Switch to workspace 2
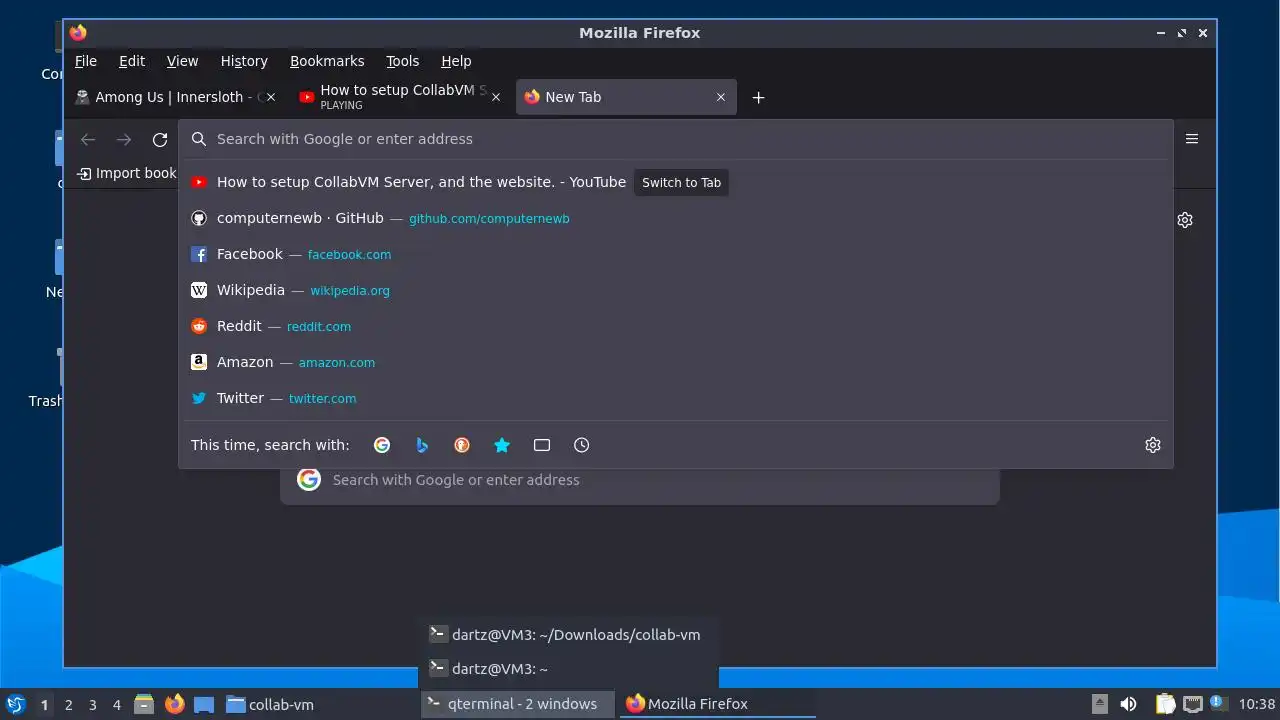 [69, 704]
